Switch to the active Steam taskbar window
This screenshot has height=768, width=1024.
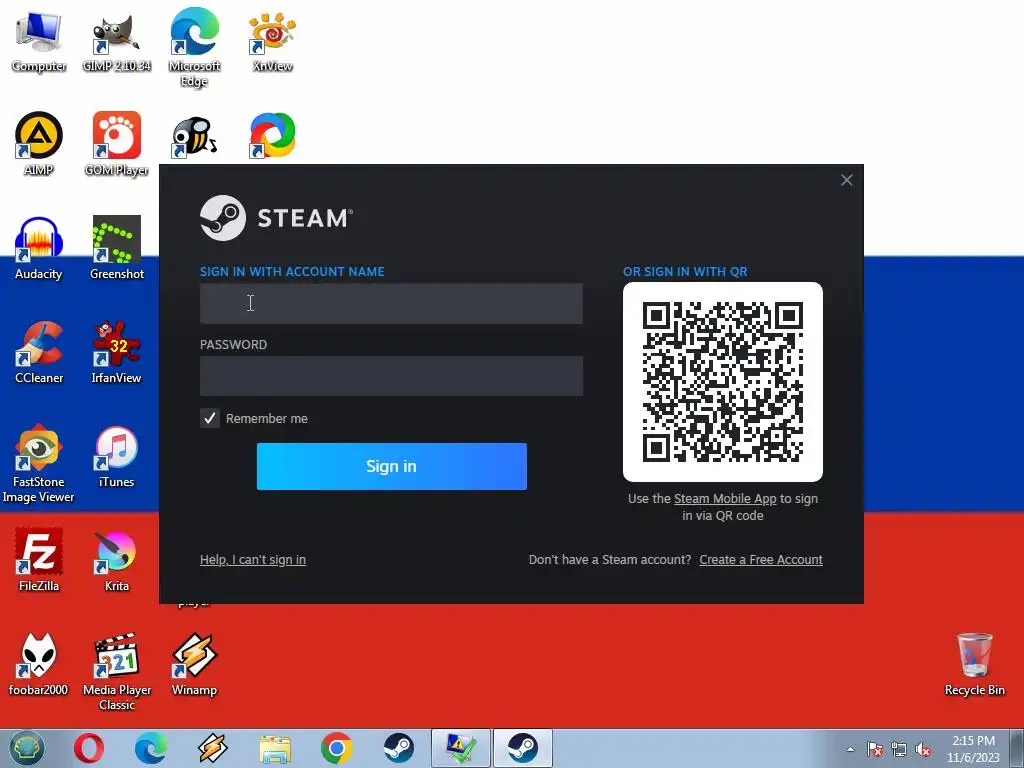522,748
